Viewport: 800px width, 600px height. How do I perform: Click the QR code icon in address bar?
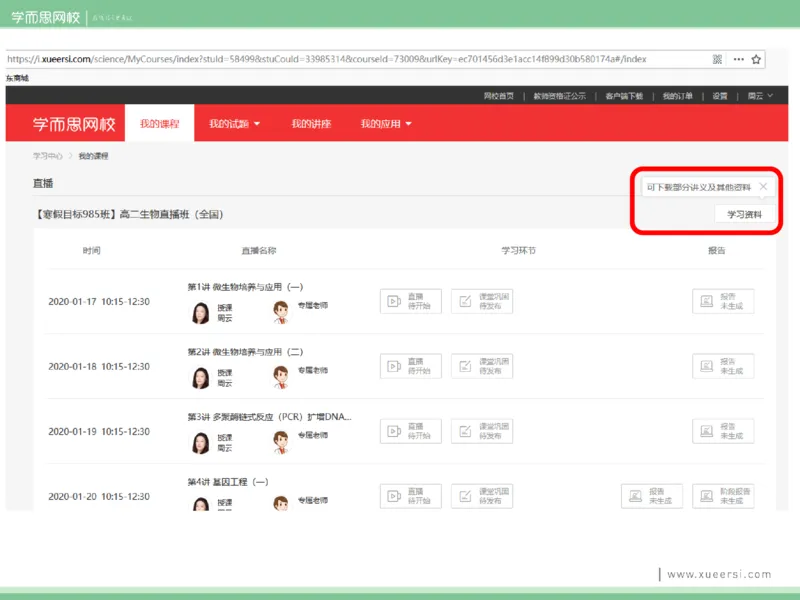(717, 59)
